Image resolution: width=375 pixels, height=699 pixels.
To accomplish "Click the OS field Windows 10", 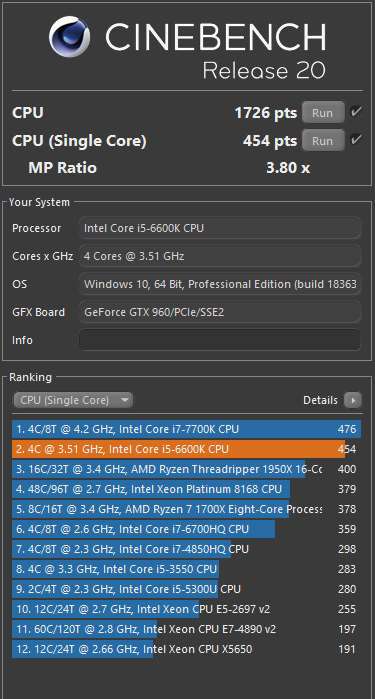I will 220,284.
